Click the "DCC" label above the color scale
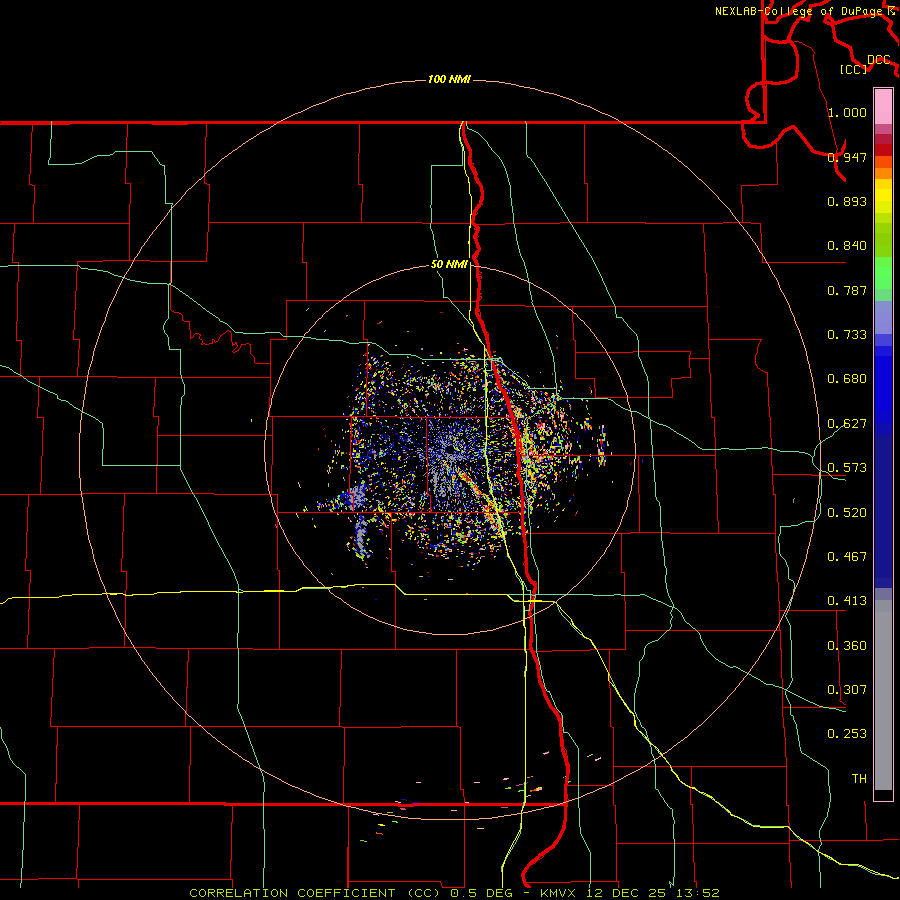The width and height of the screenshot is (900, 900). [878, 60]
